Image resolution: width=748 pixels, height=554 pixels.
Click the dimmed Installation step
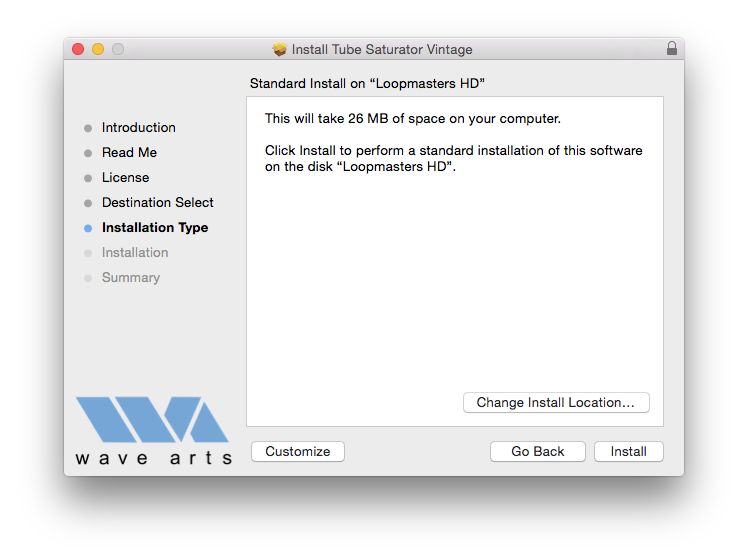tap(135, 252)
